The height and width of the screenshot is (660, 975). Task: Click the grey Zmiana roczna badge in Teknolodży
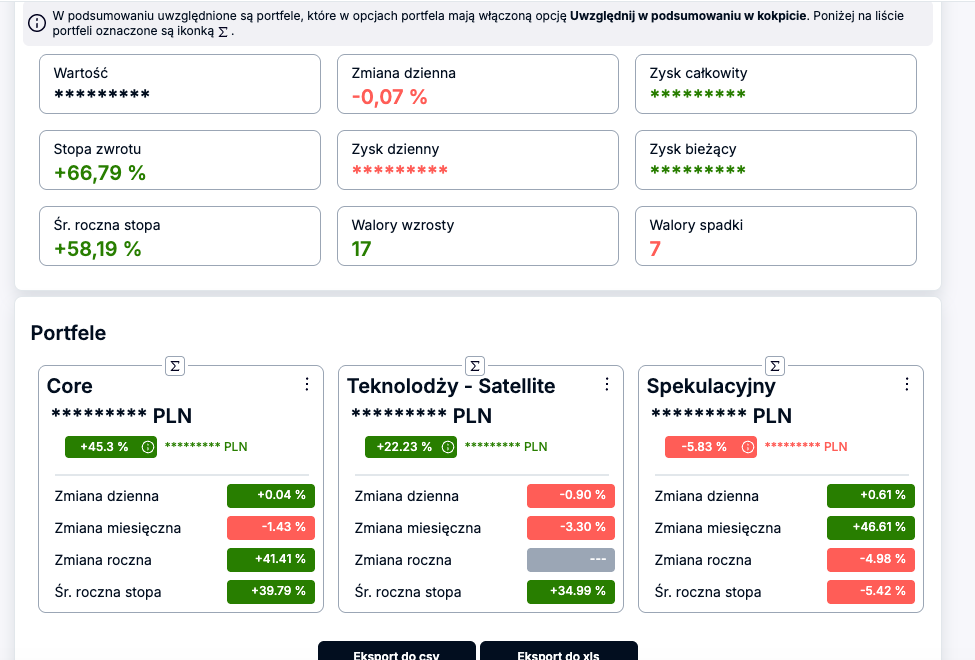[571, 560]
